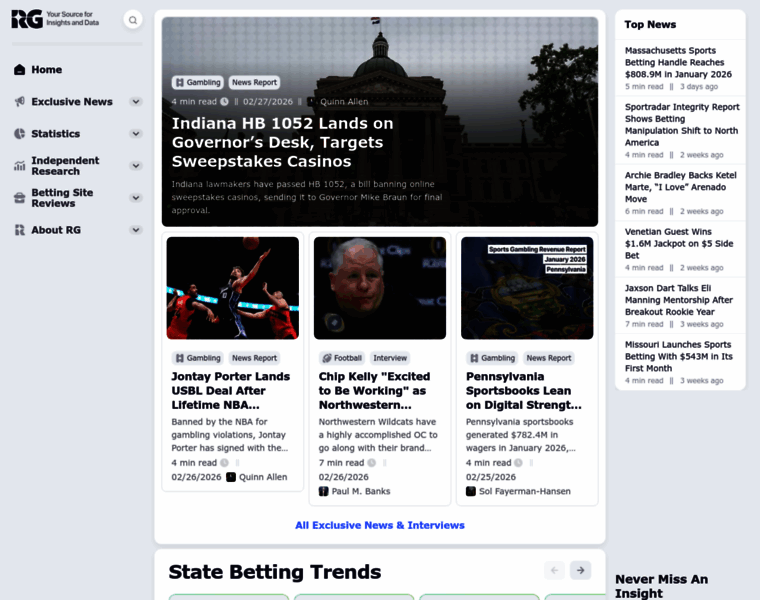Click News Report tag on Pennsylvania card
The height and width of the screenshot is (600, 760).
click(549, 358)
